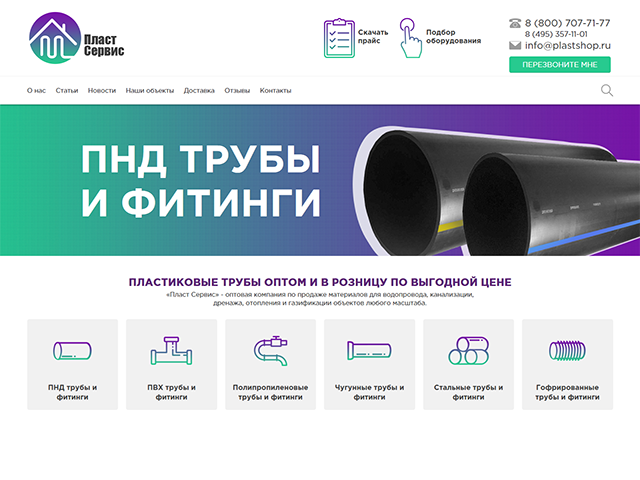Click the Скачать прайс link
The image size is (640, 480).
373,36
